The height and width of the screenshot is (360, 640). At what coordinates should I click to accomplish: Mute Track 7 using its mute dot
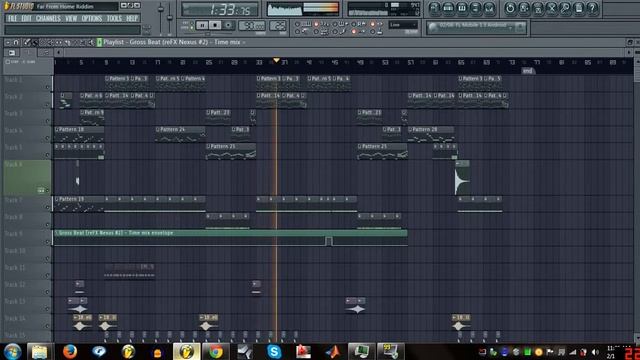47,208
